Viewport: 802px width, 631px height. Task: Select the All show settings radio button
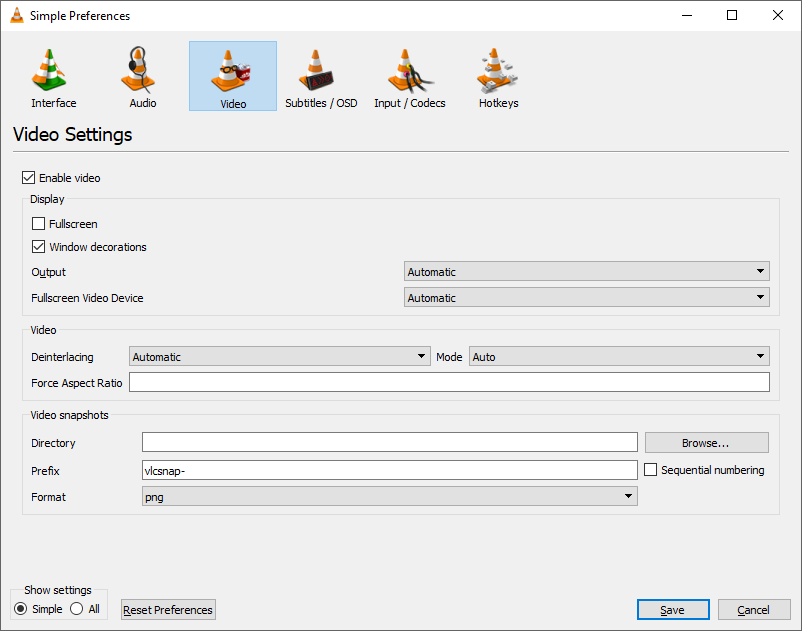pyautogui.click(x=77, y=609)
